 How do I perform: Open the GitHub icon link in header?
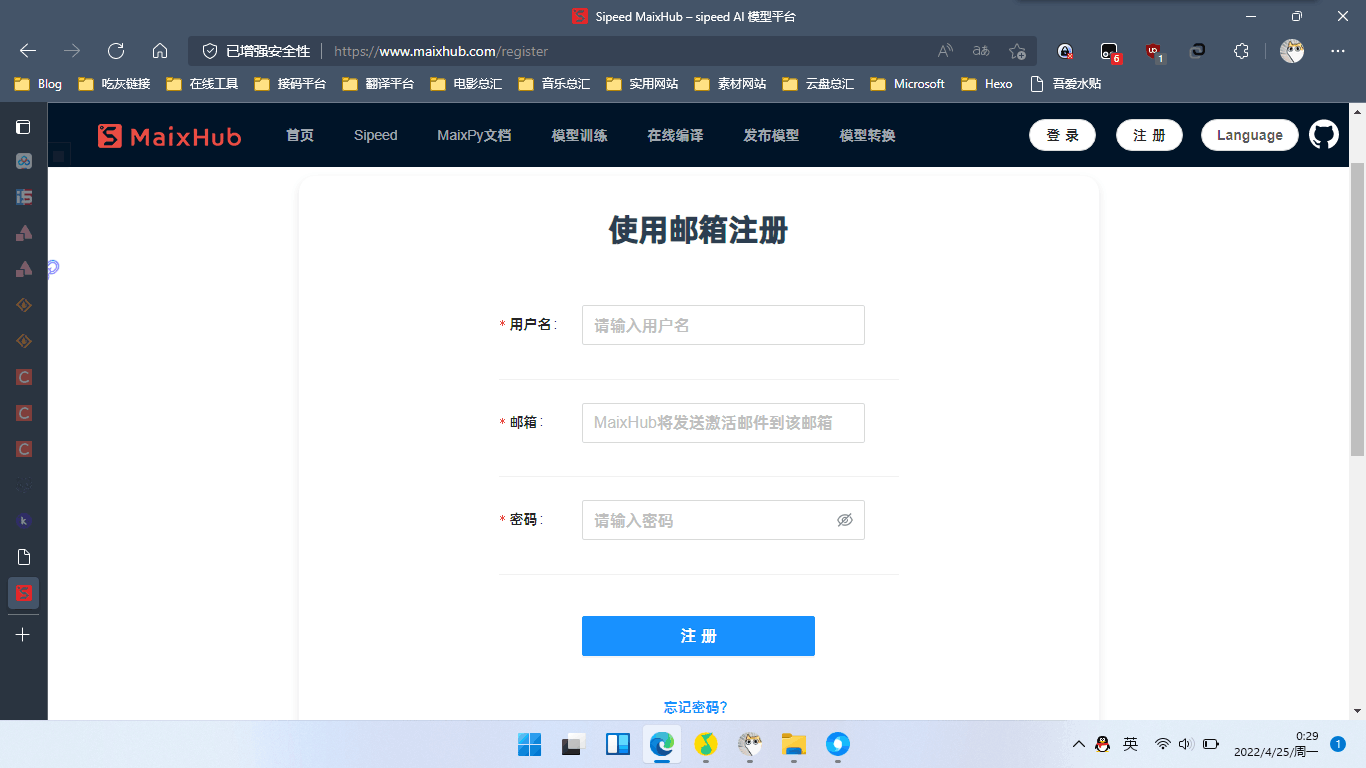(1323, 135)
